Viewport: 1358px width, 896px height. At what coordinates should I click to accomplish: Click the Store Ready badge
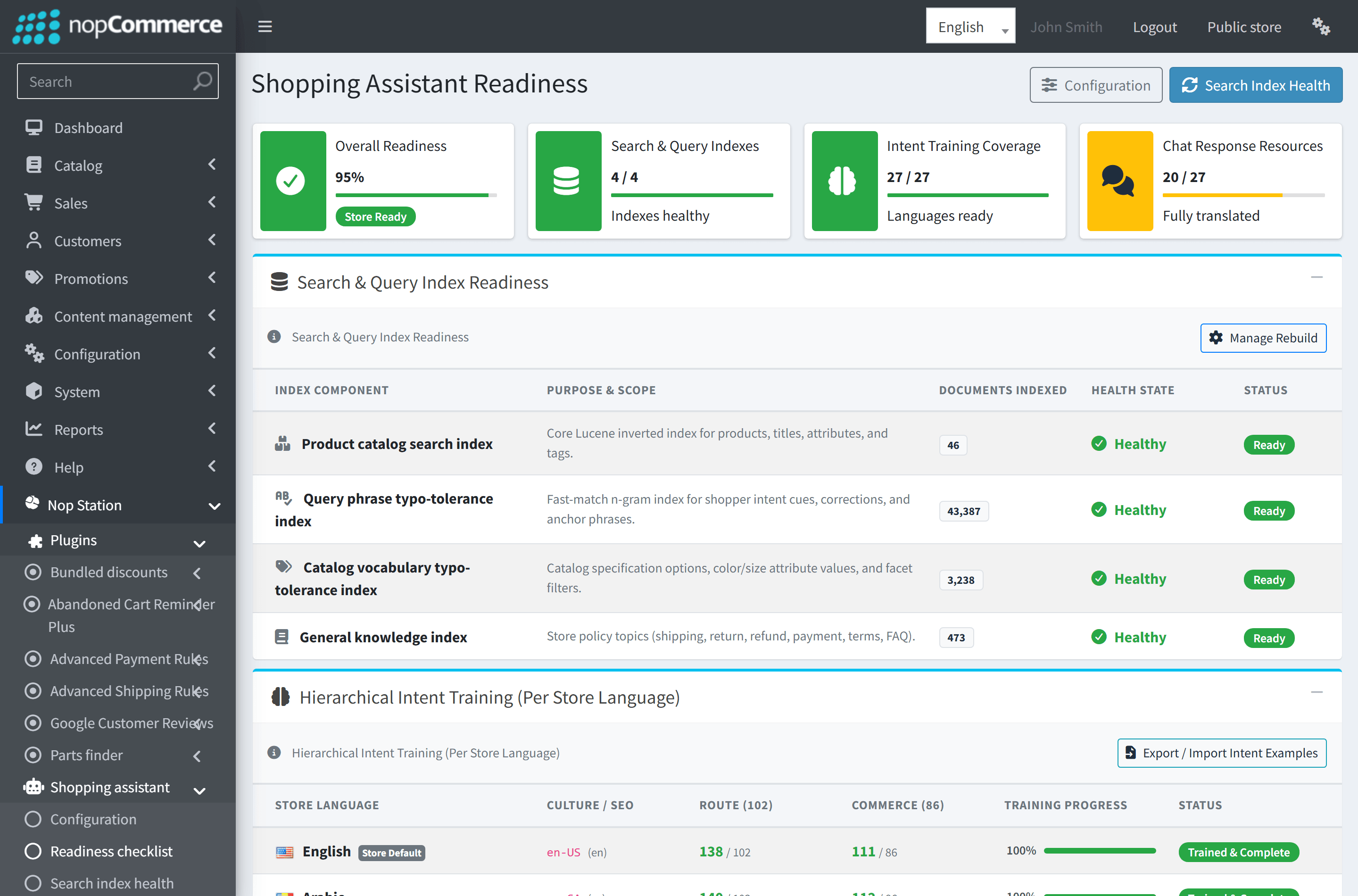click(375, 216)
